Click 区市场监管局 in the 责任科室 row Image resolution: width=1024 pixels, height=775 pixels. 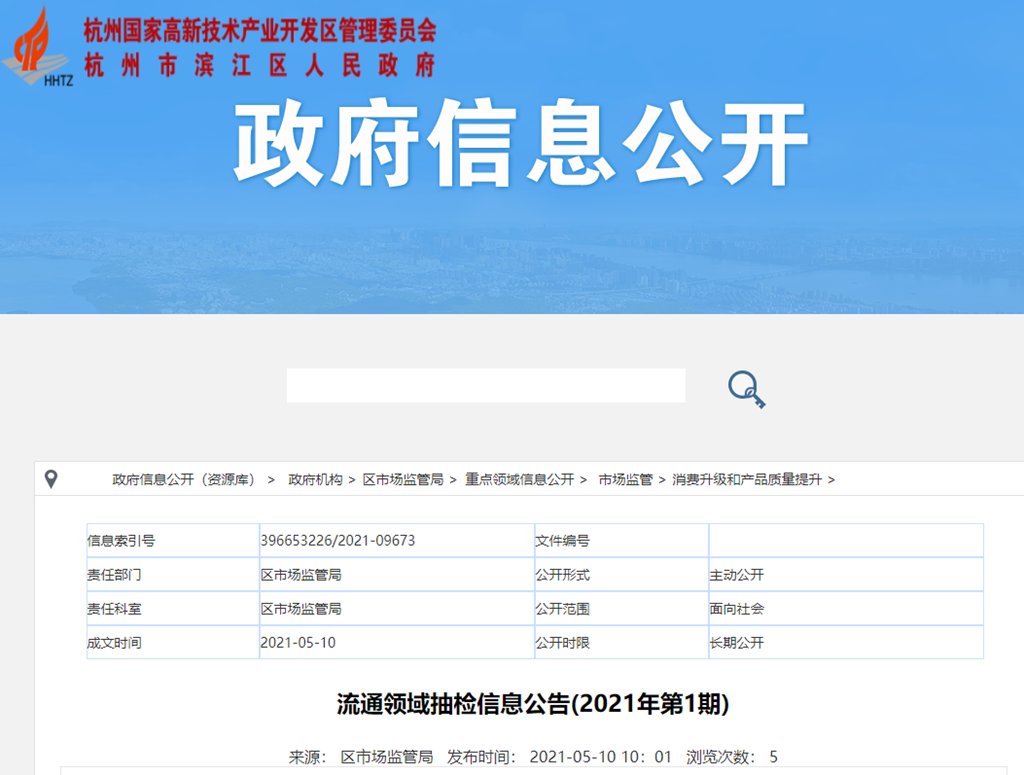click(x=301, y=609)
